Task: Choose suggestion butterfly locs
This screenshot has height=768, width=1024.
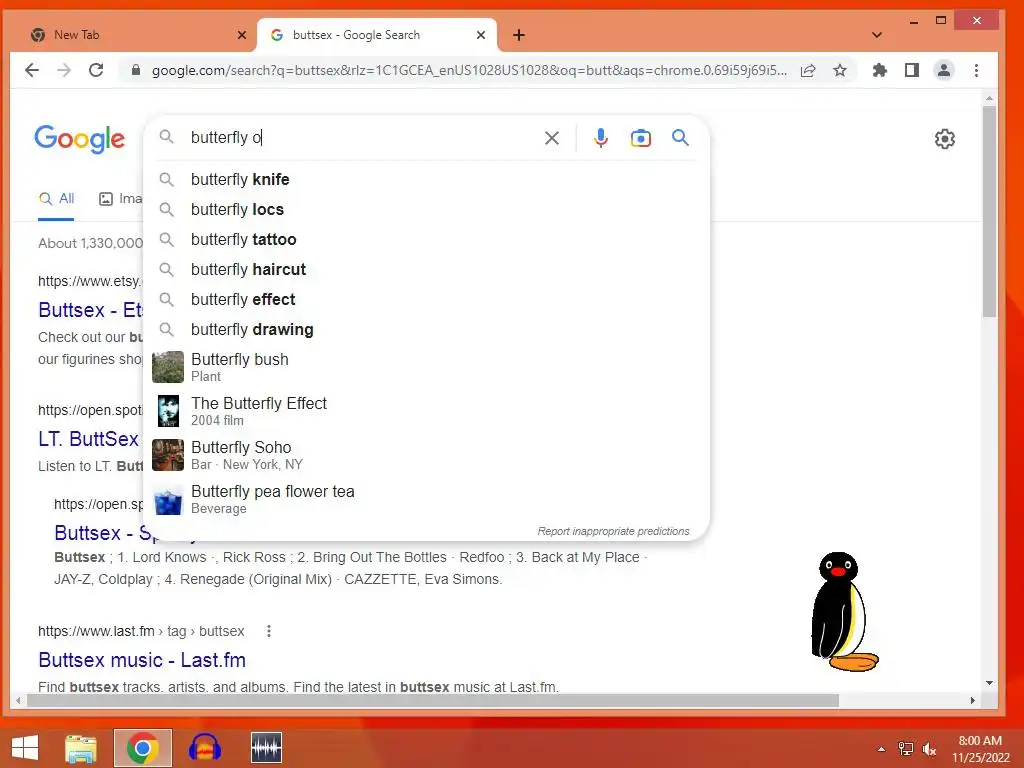Action: (426, 210)
